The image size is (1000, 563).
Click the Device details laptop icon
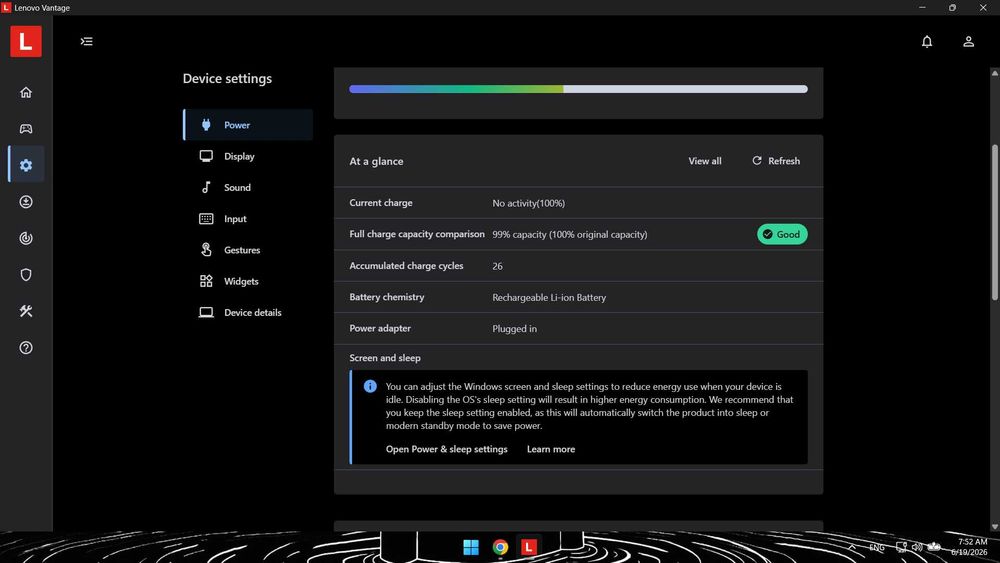206,312
